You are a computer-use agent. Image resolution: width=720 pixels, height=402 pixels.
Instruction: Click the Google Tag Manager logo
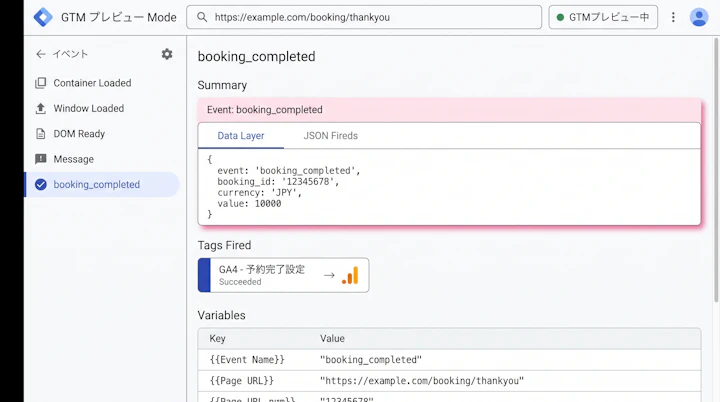[43, 17]
